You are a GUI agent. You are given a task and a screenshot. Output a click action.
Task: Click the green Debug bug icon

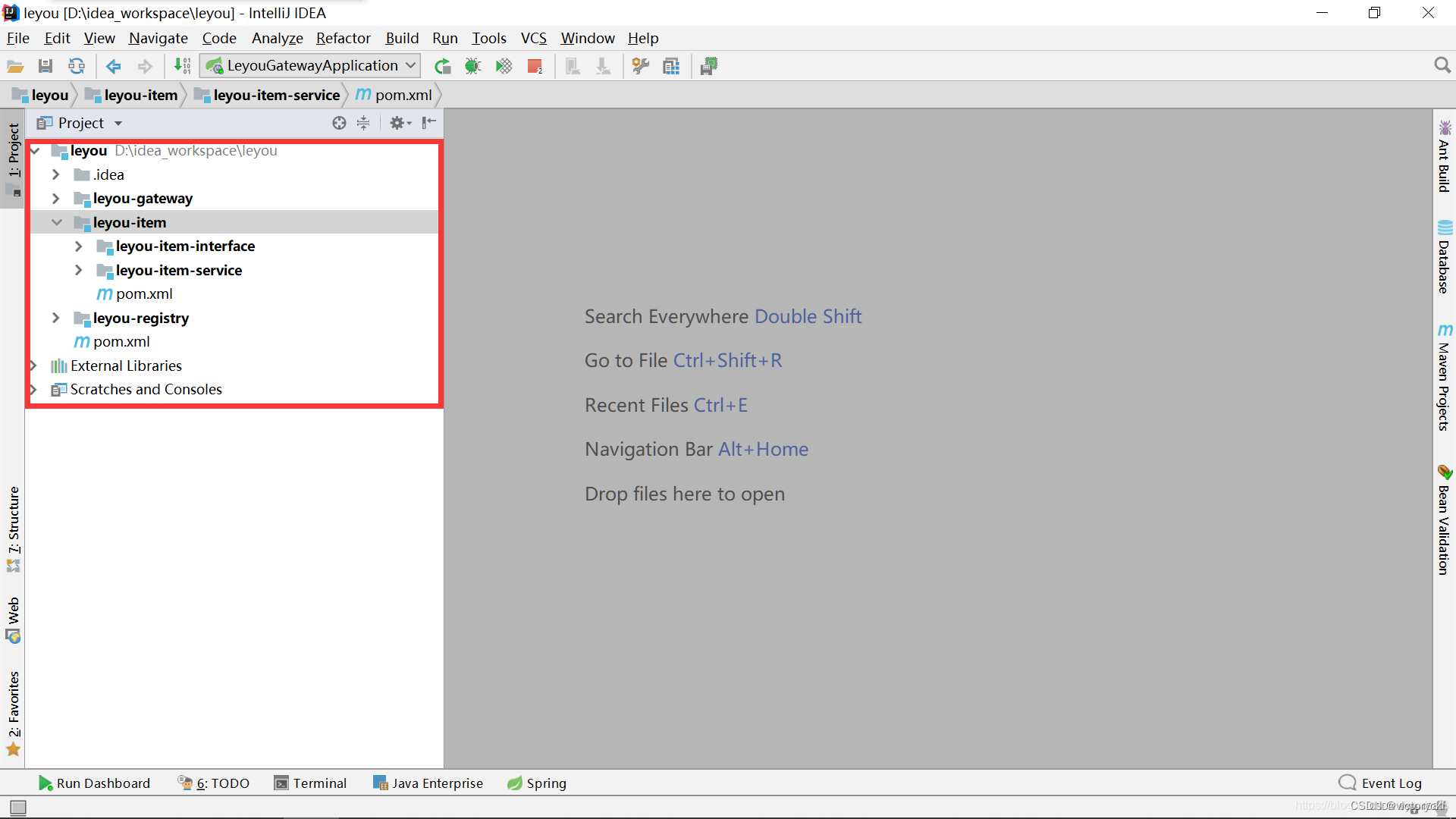tap(473, 67)
